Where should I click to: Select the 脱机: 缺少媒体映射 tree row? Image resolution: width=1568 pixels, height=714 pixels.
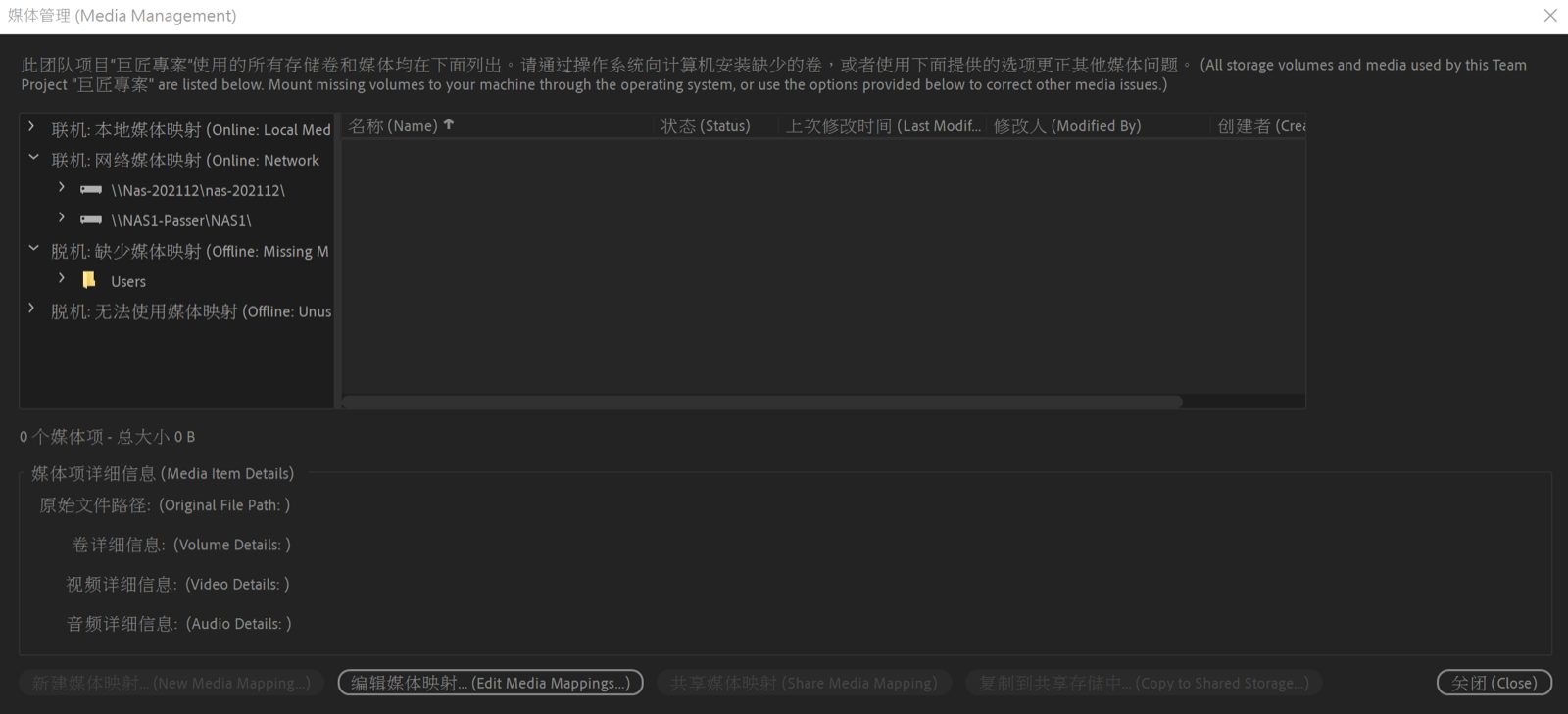177,251
